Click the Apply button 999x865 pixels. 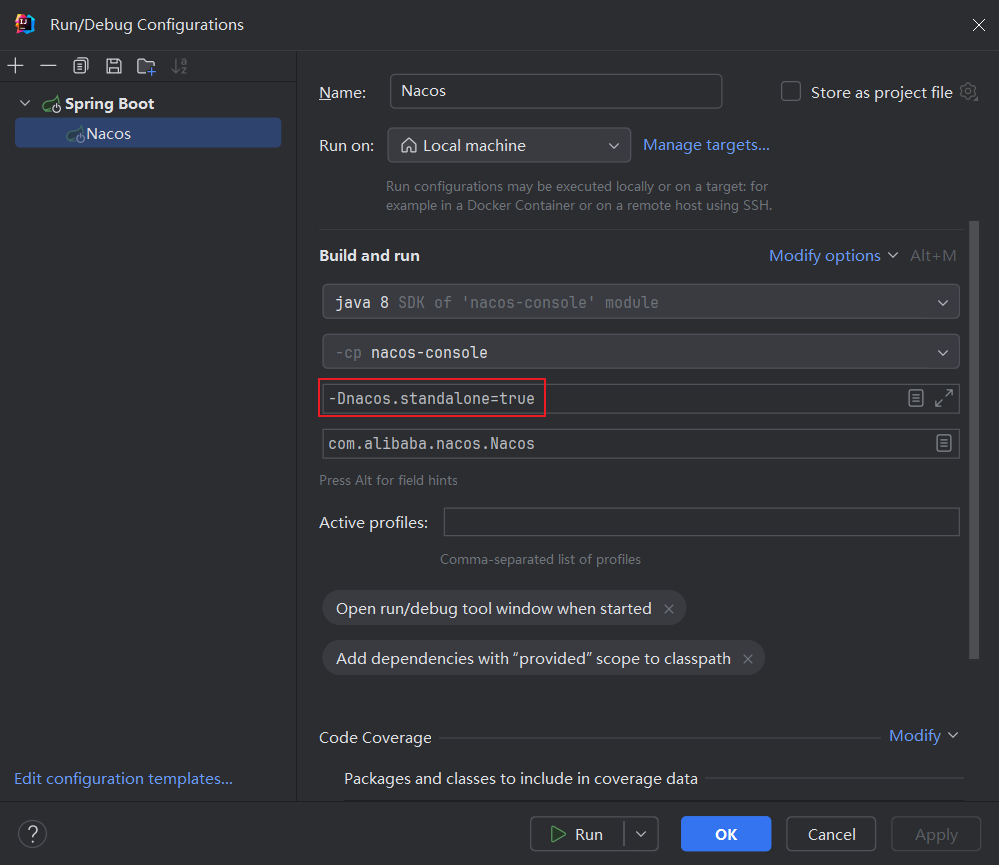936,834
